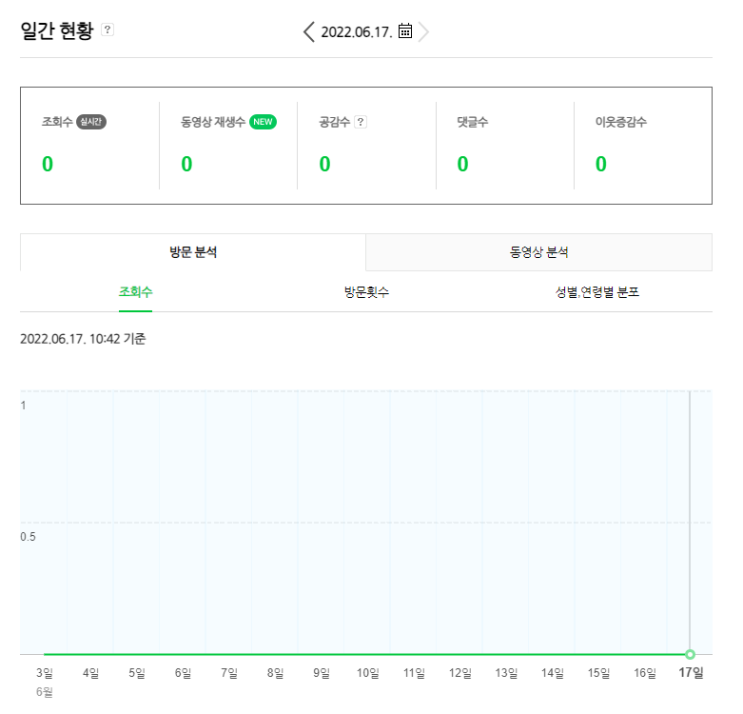The width and height of the screenshot is (743, 714).
Task: Click the 공감수 count value
Action: click(325, 164)
